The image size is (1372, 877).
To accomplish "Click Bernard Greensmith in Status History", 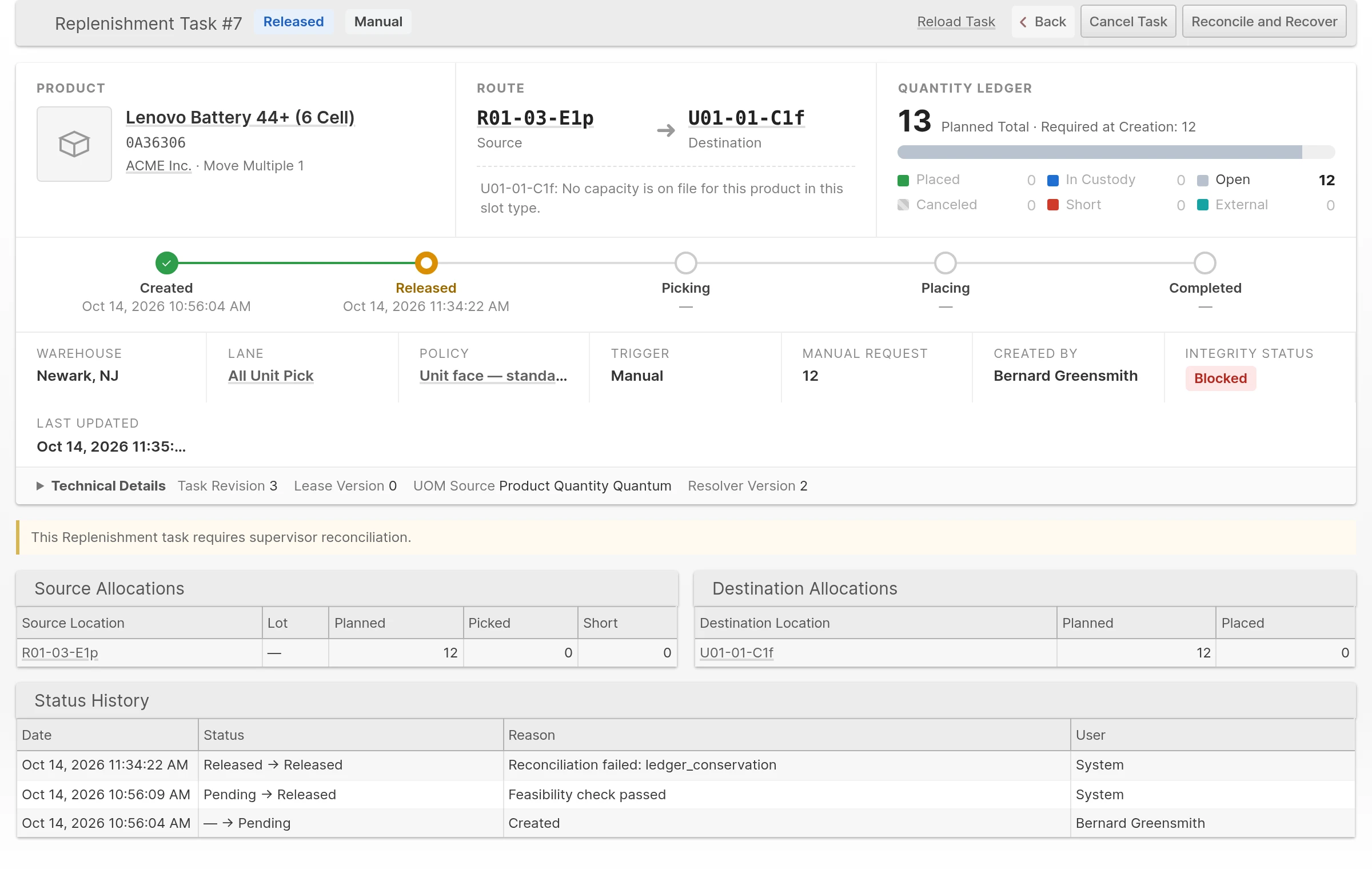I will click(1140, 823).
